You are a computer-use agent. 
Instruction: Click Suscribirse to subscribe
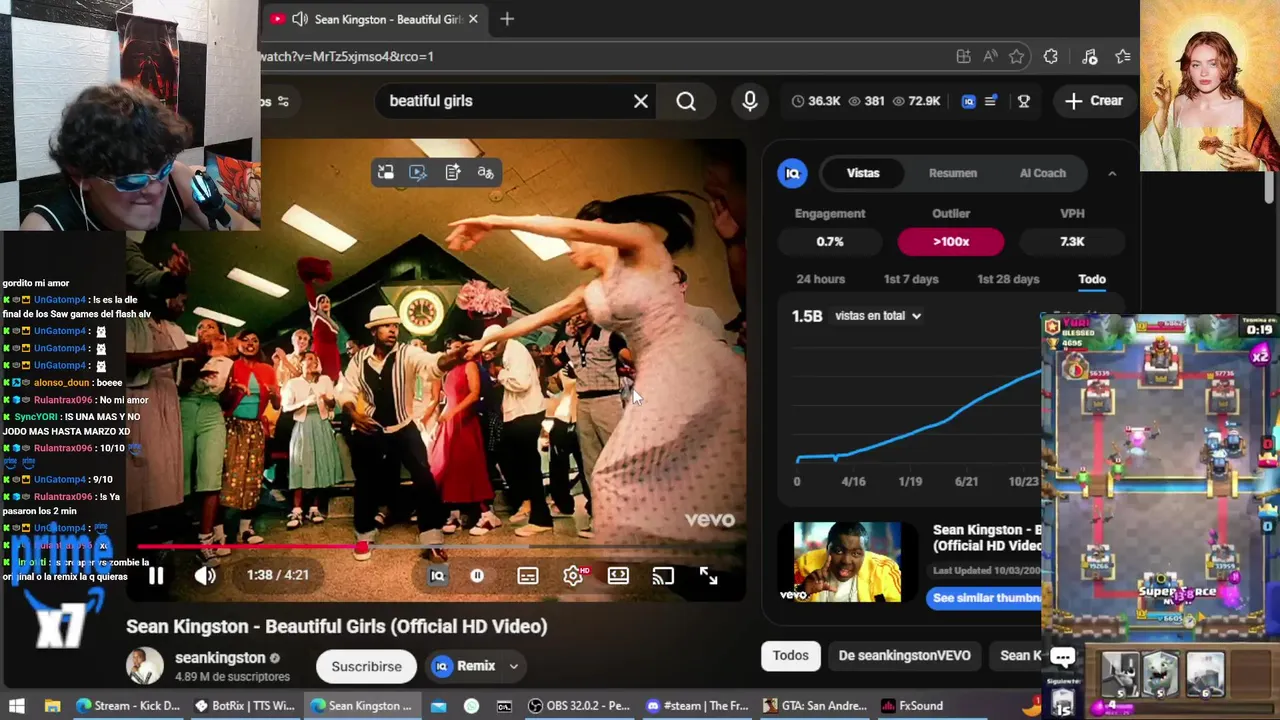click(x=366, y=666)
